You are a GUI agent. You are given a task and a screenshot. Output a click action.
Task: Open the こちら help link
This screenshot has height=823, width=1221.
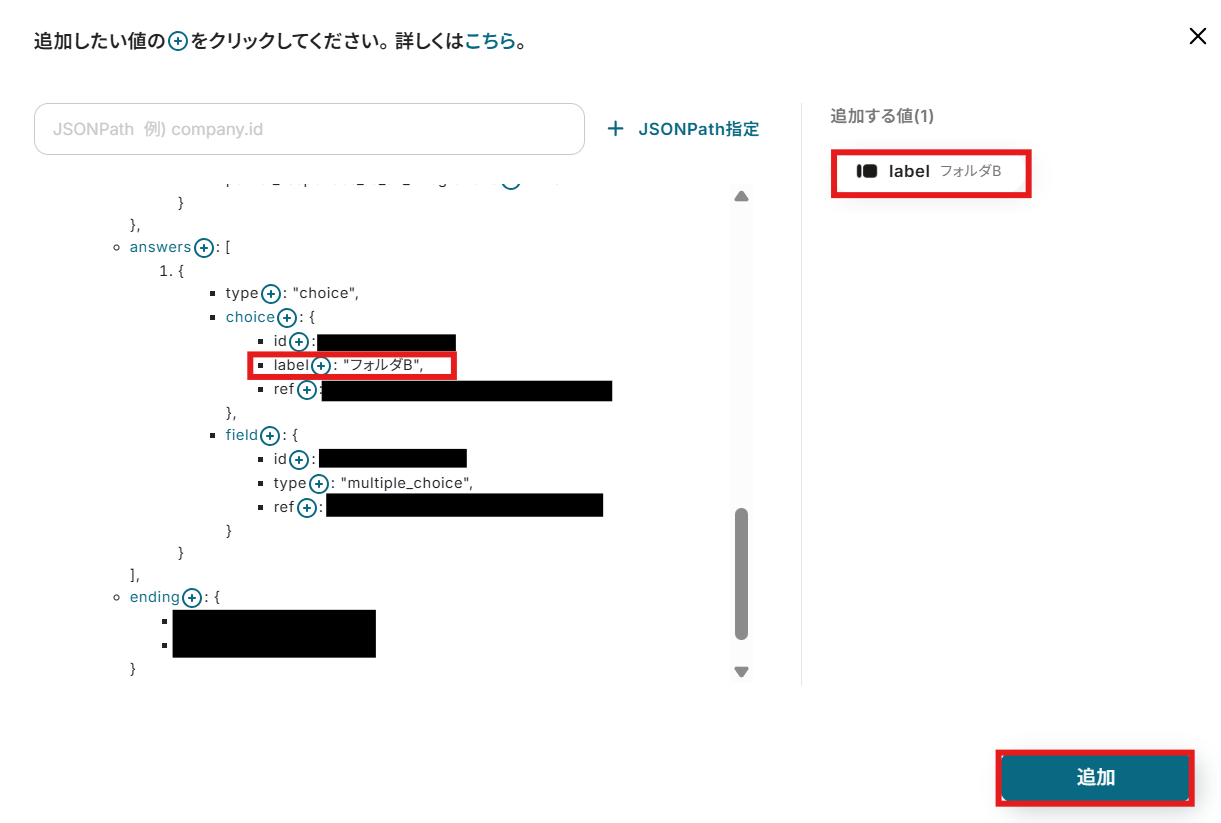[x=490, y=42]
